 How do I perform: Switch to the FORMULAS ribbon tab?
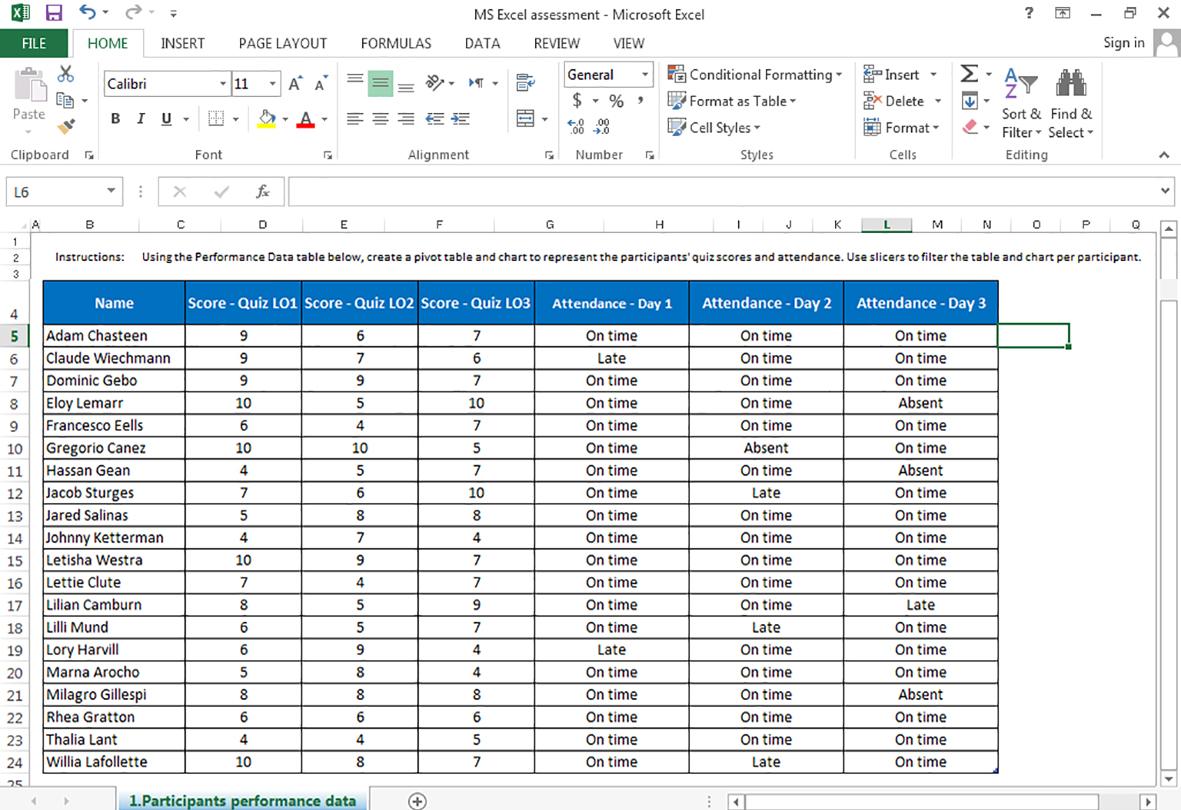396,43
